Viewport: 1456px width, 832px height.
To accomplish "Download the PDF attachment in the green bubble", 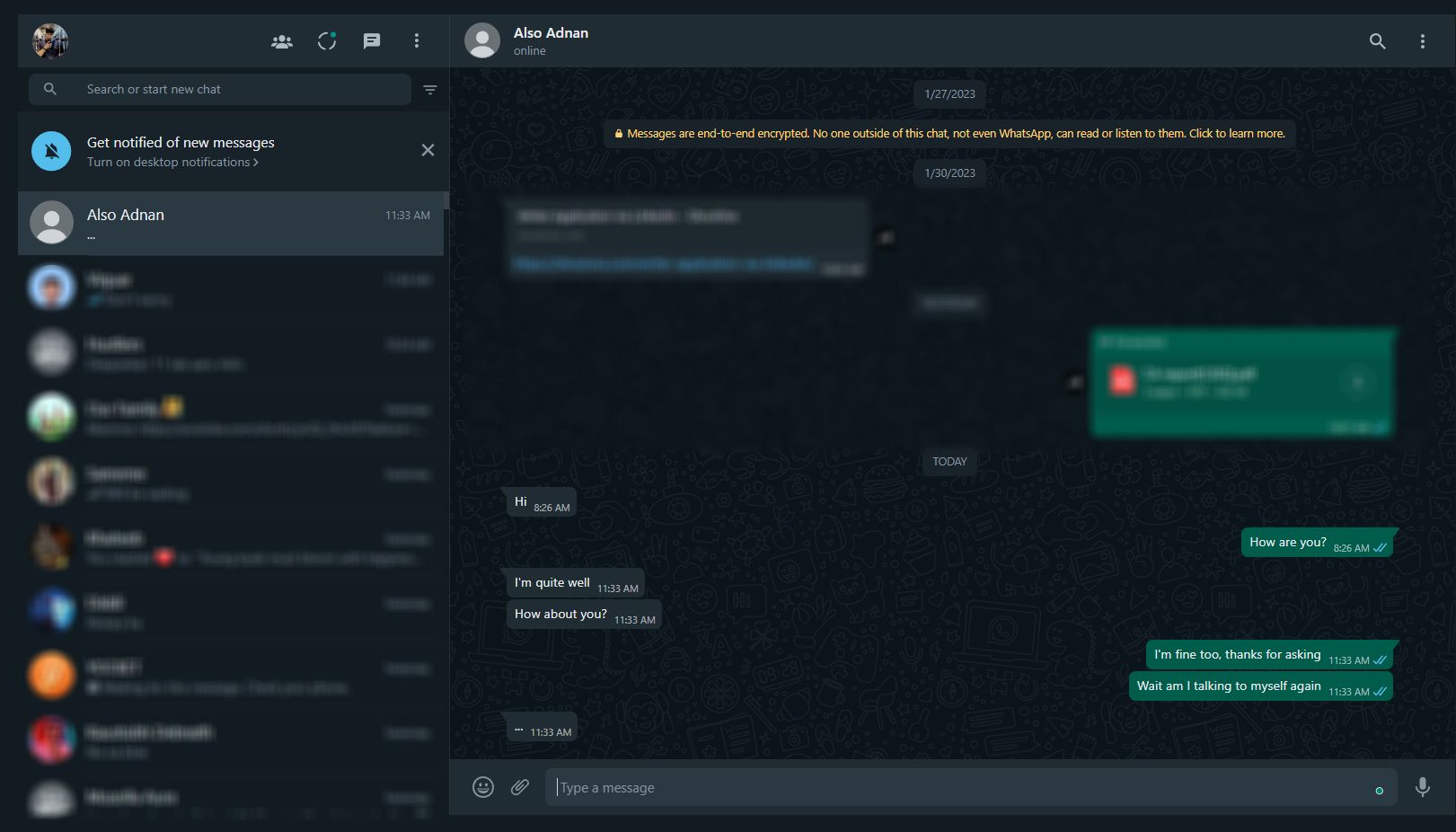I will pyautogui.click(x=1357, y=381).
